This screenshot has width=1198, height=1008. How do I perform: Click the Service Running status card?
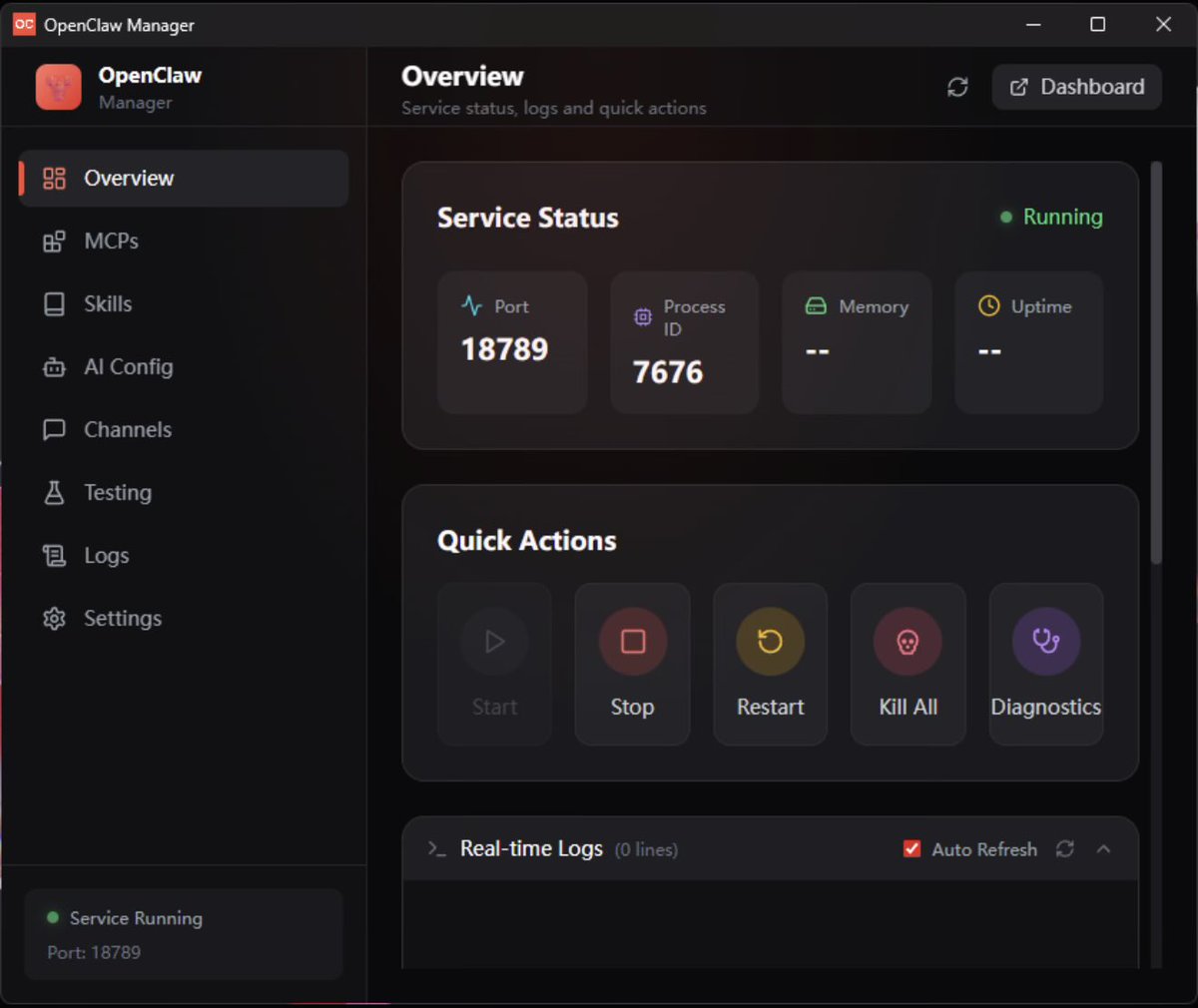pyautogui.click(x=184, y=934)
